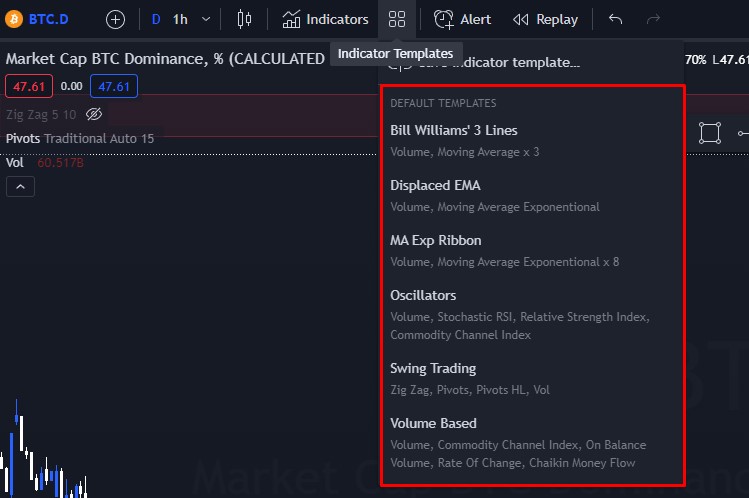The width and height of the screenshot is (749, 498).
Task: Create an Alert
Action: point(462,20)
